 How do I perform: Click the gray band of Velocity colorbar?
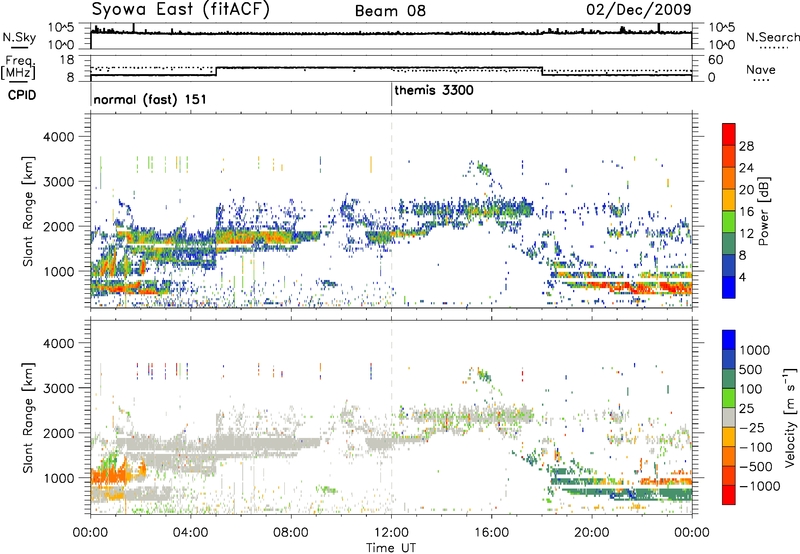coord(729,417)
